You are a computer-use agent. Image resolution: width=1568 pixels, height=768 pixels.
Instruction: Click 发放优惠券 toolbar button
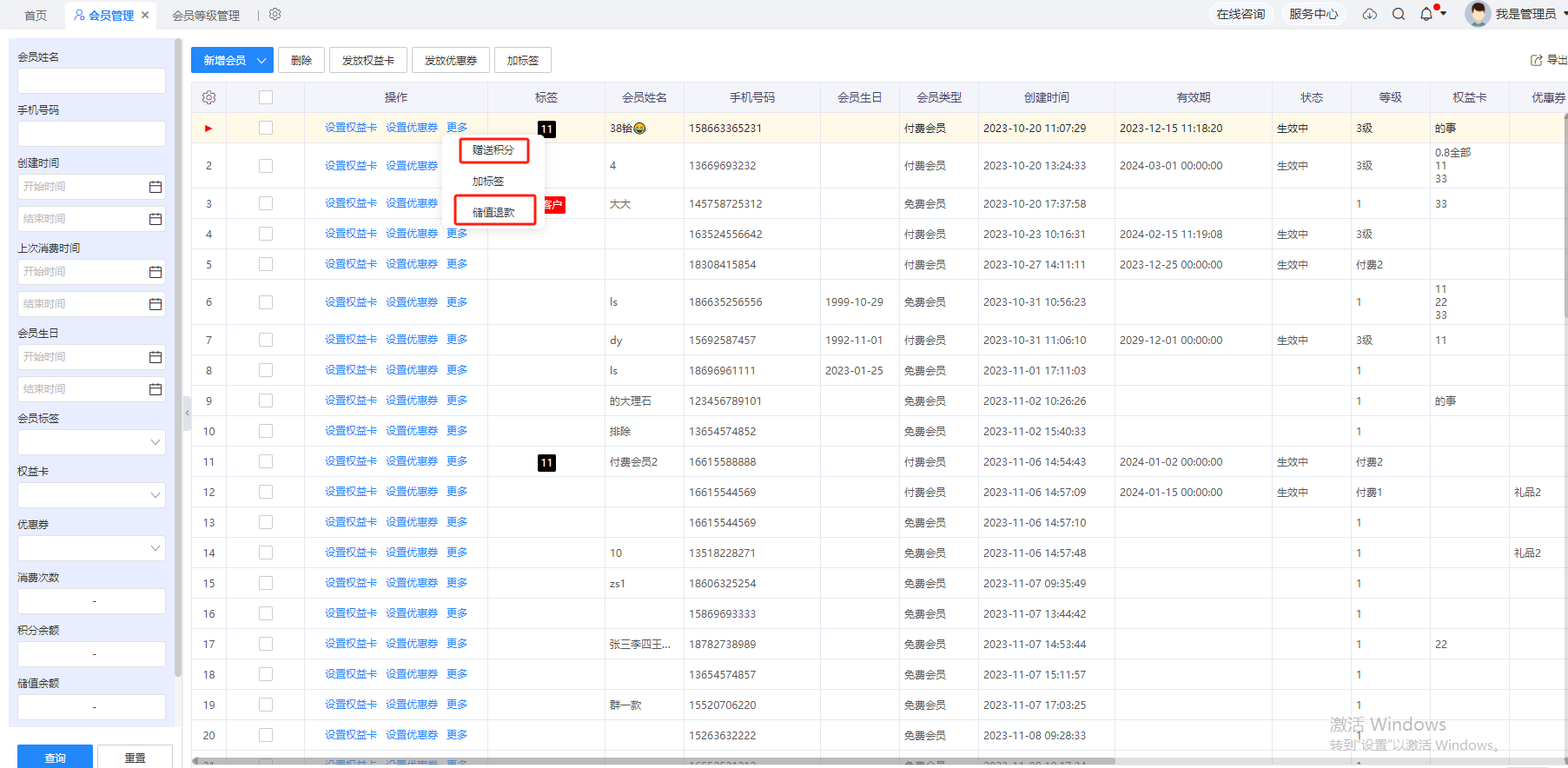[x=450, y=60]
